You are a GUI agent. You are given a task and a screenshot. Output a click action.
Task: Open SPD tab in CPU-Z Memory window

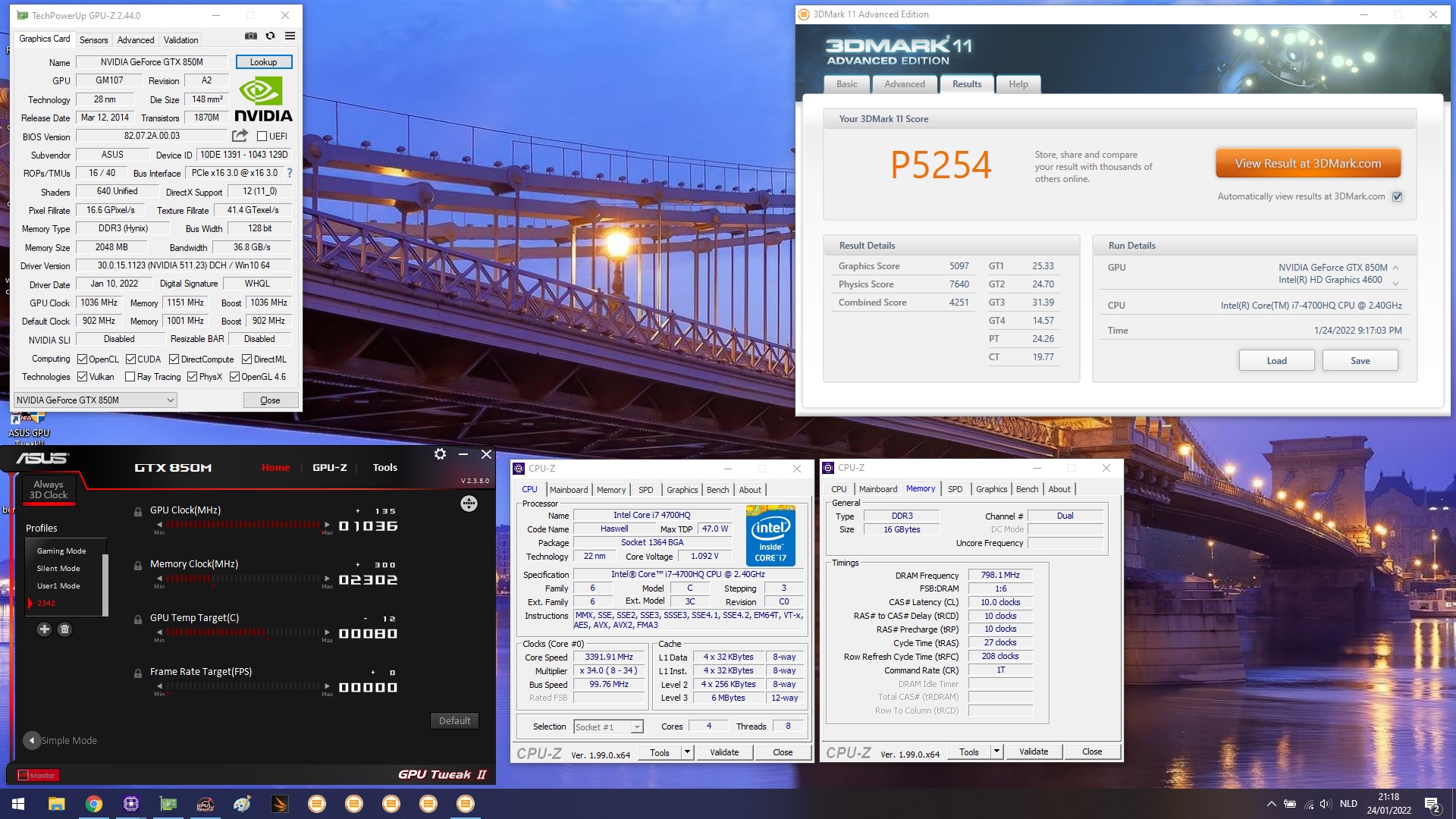click(955, 489)
